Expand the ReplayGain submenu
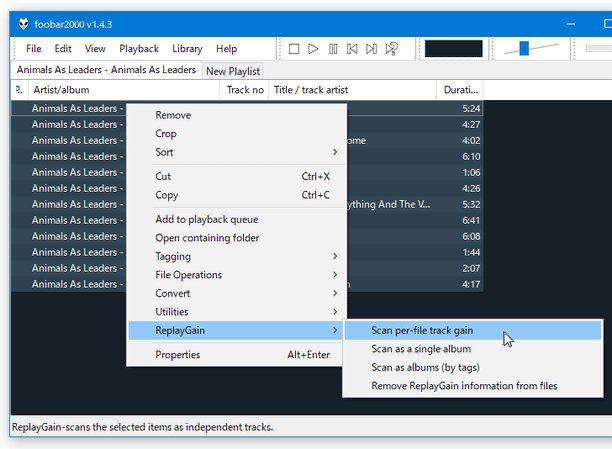Image resolution: width=612 pixels, height=449 pixels. 237,330
